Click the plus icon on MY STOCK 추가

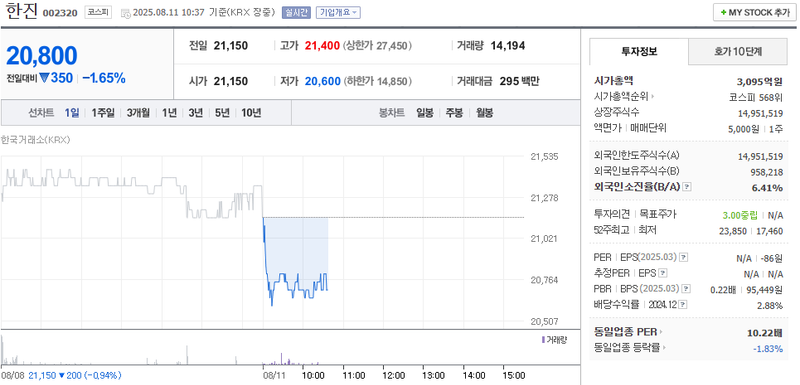pyautogui.click(x=723, y=13)
